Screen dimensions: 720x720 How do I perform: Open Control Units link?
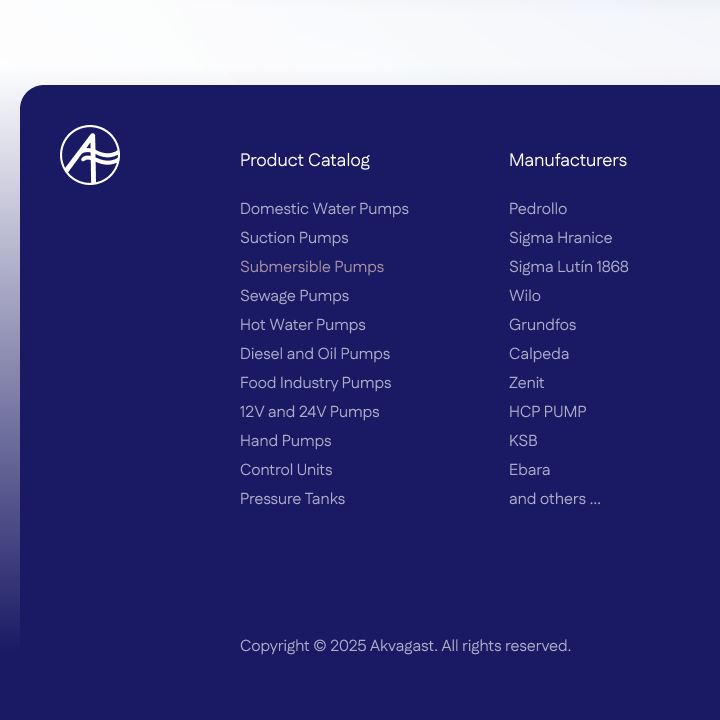click(286, 470)
